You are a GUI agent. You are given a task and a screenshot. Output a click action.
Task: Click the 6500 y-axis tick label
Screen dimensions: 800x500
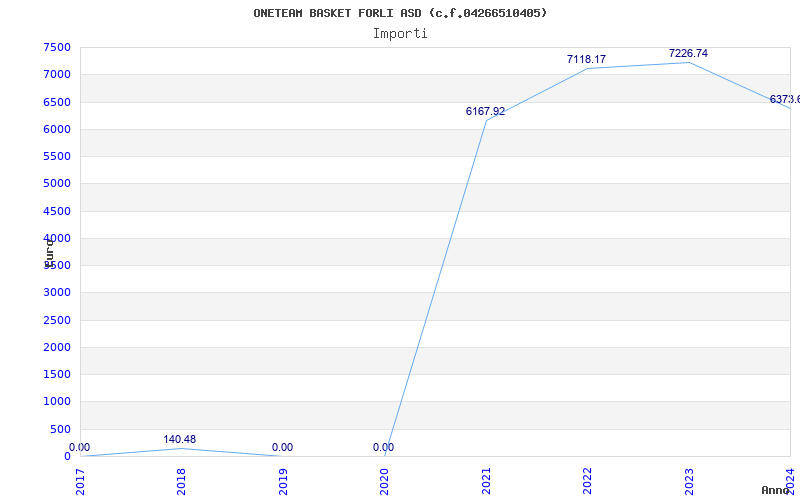[x=57, y=102]
